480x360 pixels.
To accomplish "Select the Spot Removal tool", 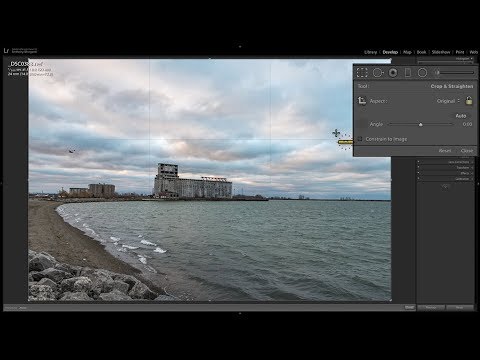I will click(x=378, y=72).
